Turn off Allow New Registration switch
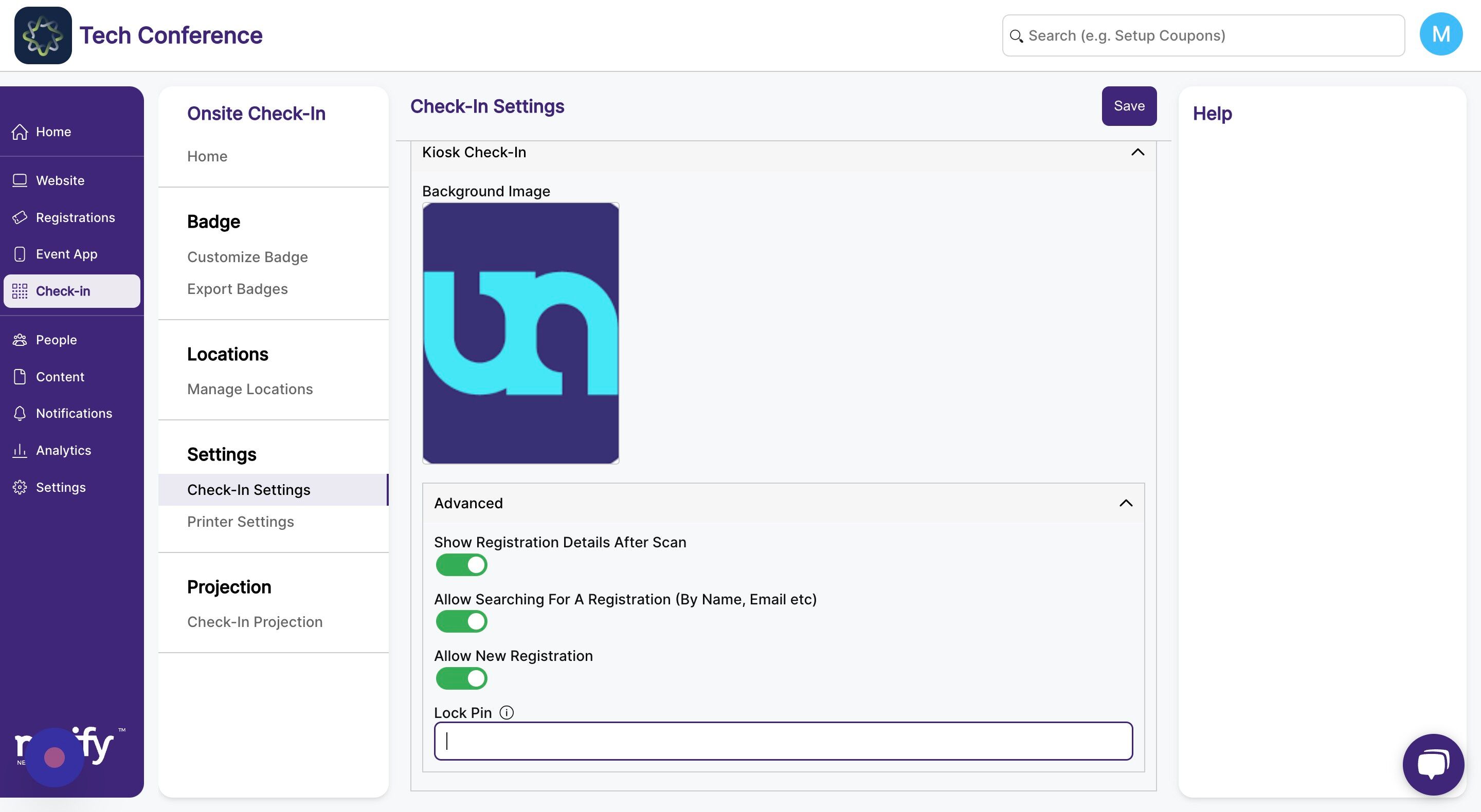 461,678
